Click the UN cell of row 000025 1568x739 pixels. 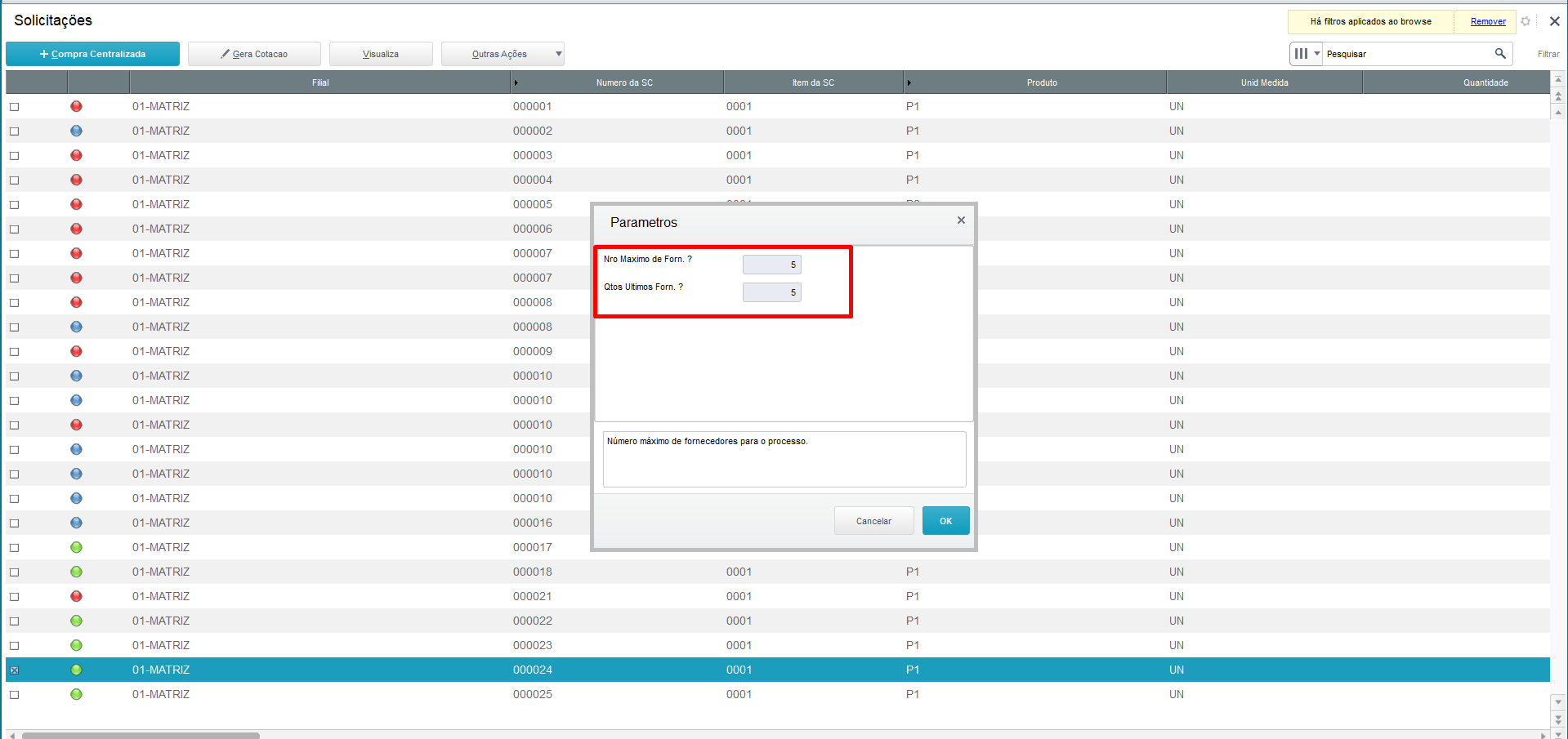pos(1176,694)
